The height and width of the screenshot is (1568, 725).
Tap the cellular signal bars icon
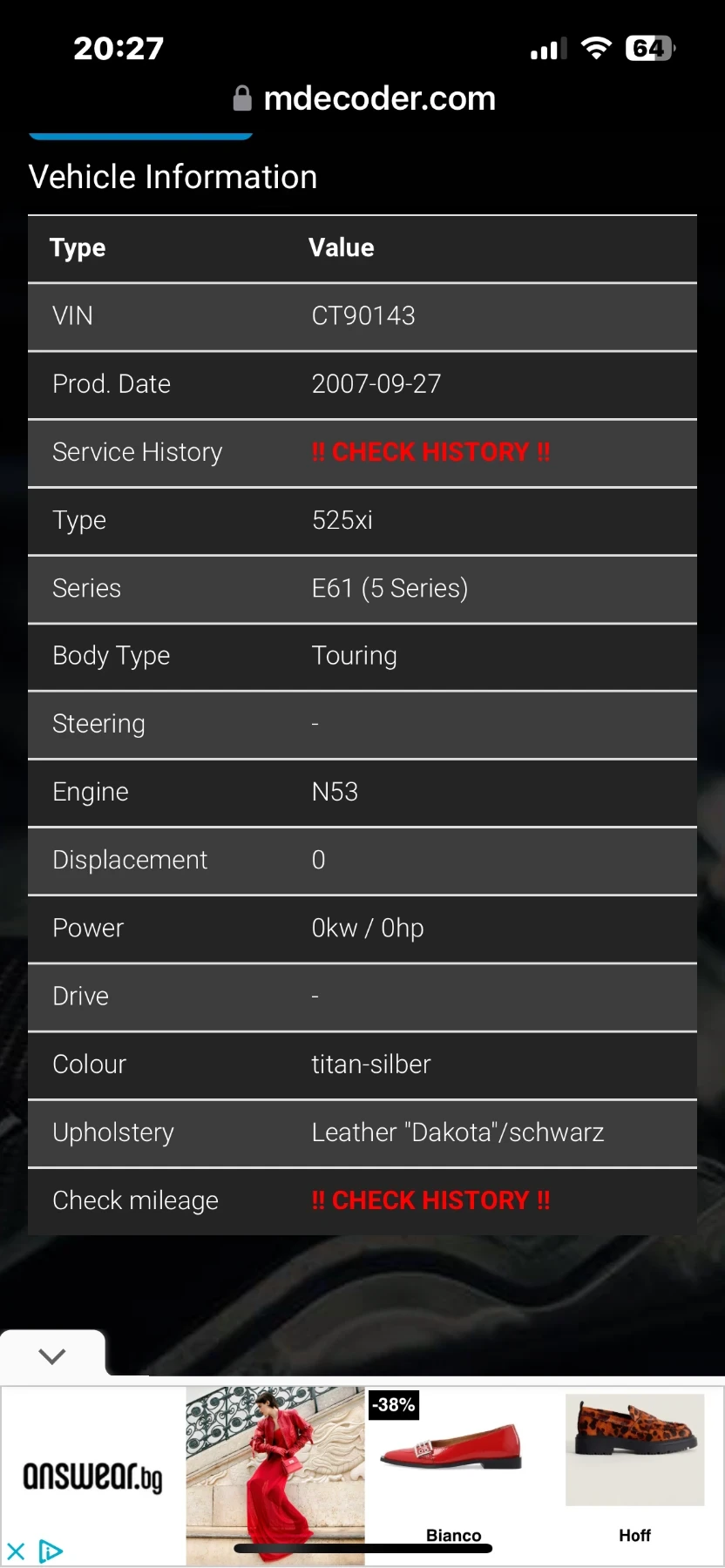coord(548,50)
